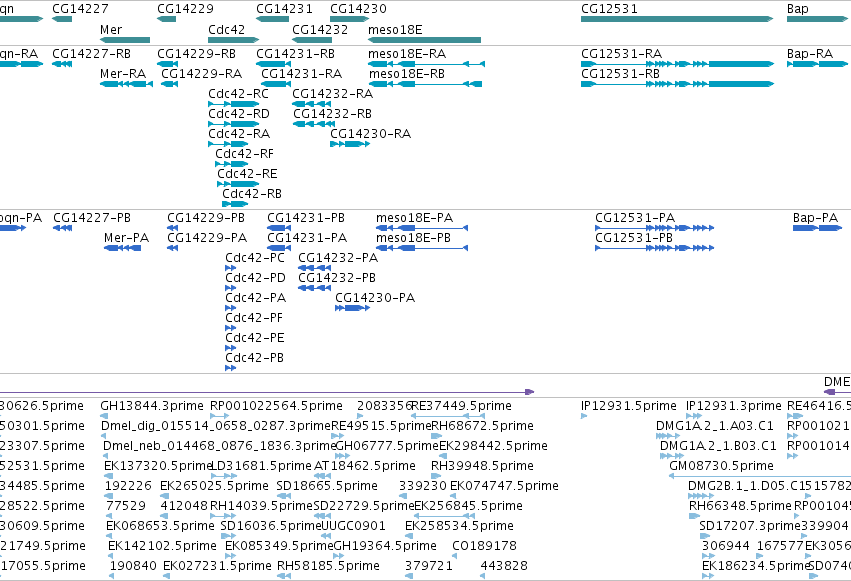Select the meso18E gene bar
The height and width of the screenshot is (581, 851).
click(x=424, y=40)
